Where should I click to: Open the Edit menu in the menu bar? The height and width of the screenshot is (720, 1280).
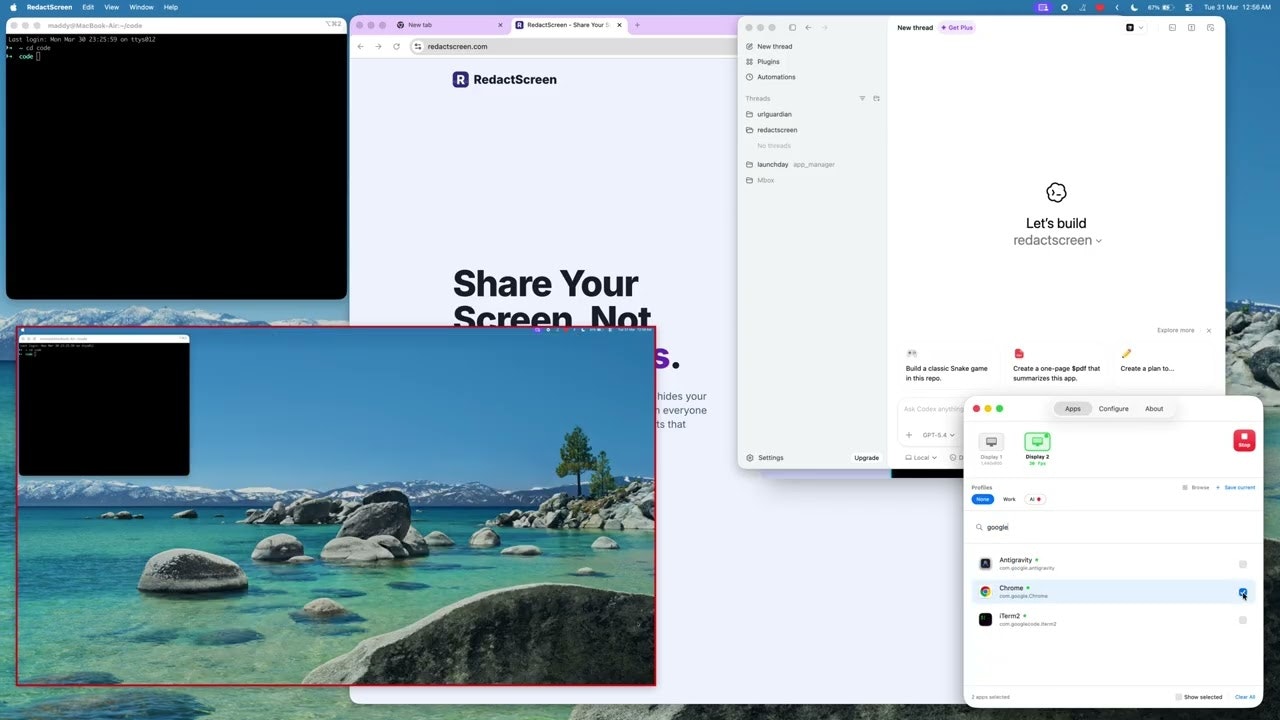point(88,7)
